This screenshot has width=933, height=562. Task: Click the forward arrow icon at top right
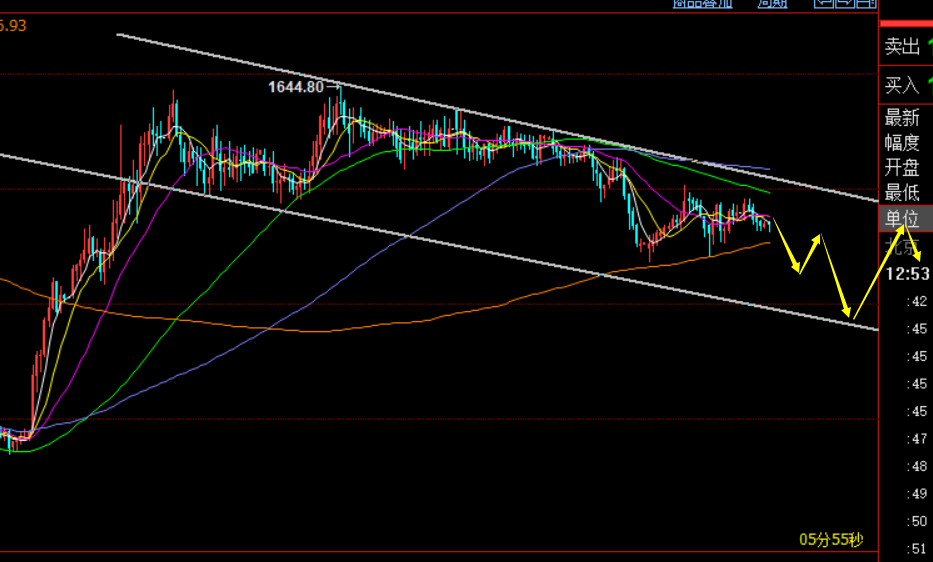(845, 4)
